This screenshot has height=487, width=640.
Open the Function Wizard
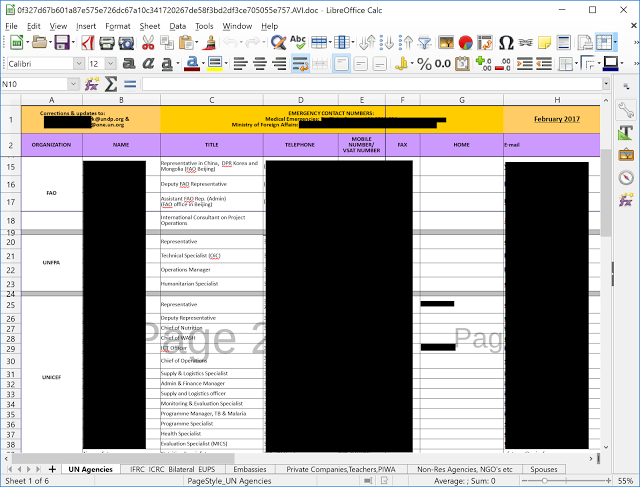[92, 84]
